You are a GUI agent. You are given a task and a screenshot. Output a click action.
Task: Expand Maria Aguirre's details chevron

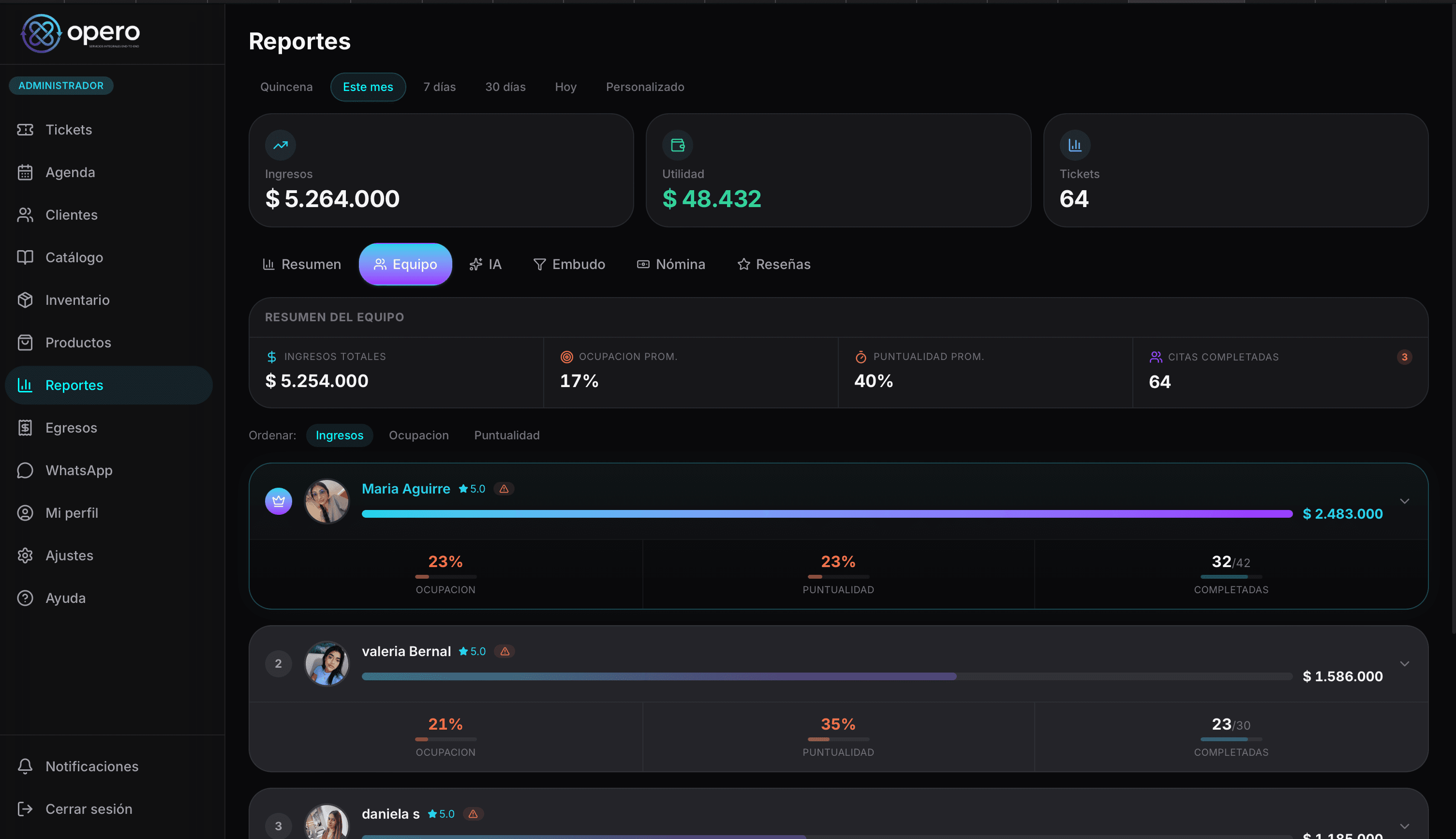tap(1404, 501)
